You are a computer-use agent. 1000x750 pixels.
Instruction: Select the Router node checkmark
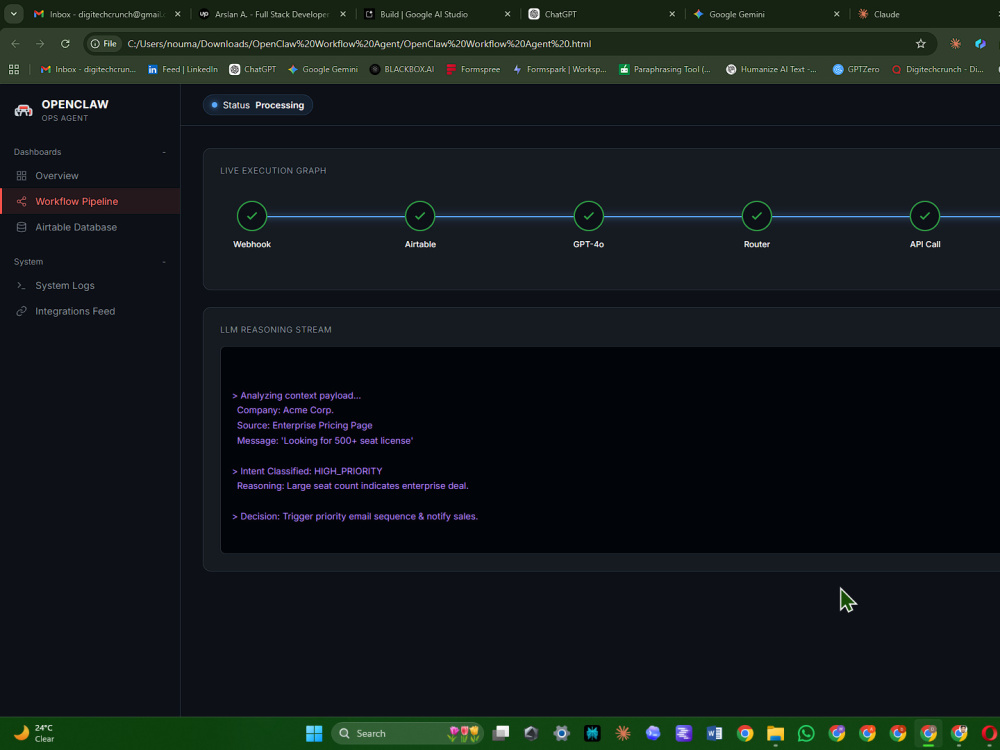(x=756, y=216)
